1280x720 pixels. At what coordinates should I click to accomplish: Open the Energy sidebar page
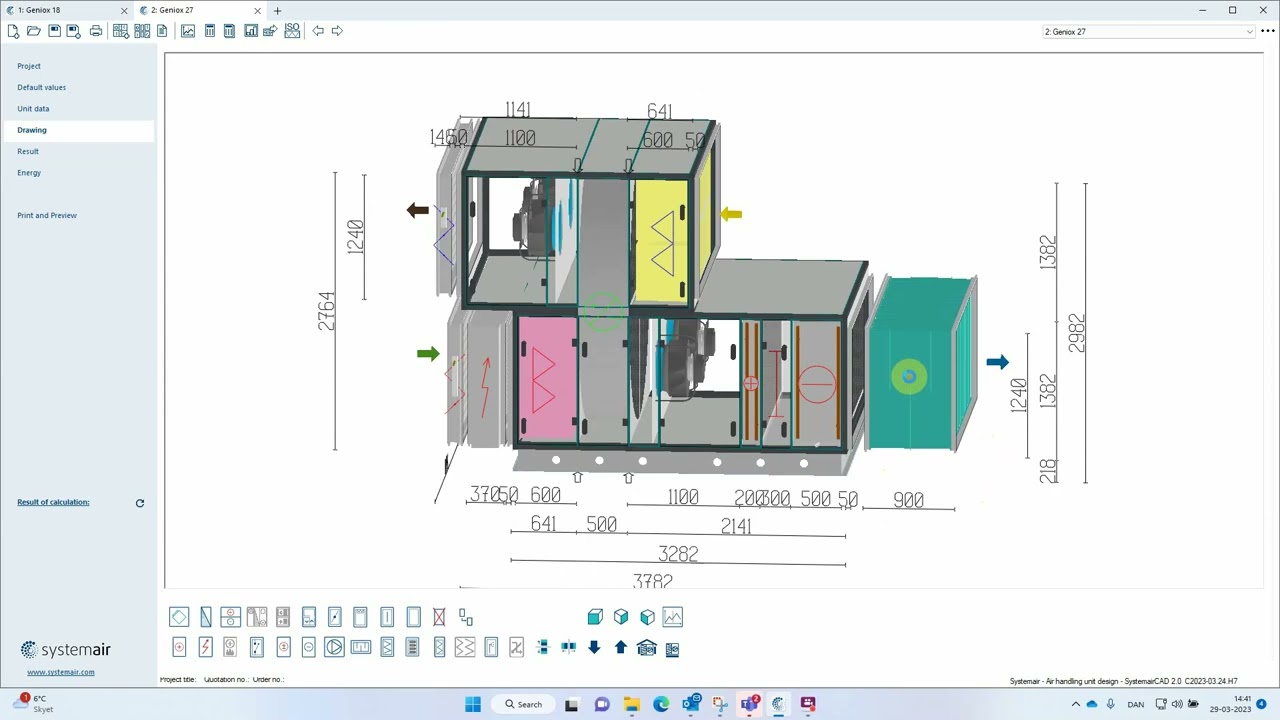[x=29, y=172]
